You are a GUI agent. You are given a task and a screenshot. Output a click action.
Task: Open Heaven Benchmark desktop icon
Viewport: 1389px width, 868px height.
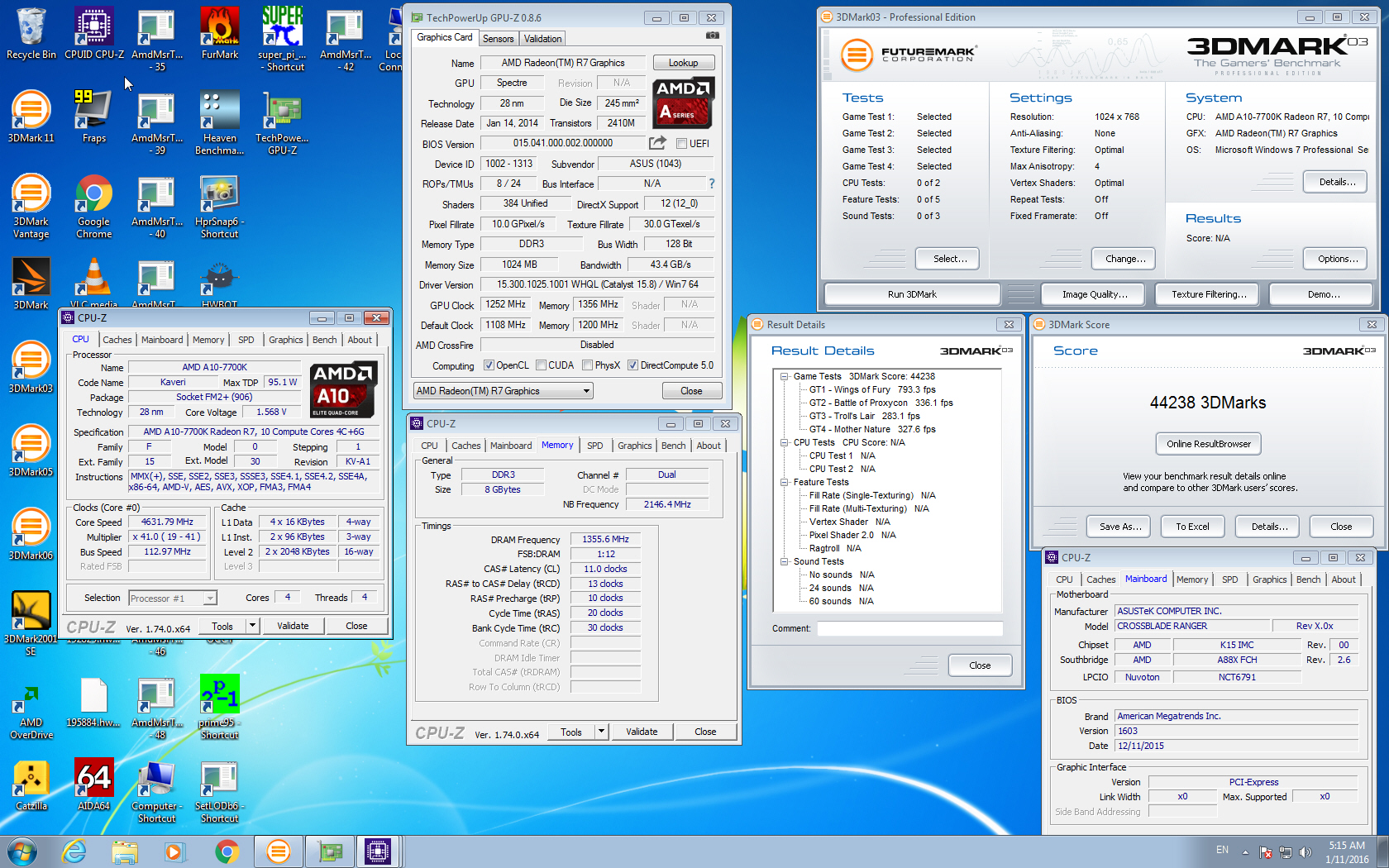(x=219, y=122)
